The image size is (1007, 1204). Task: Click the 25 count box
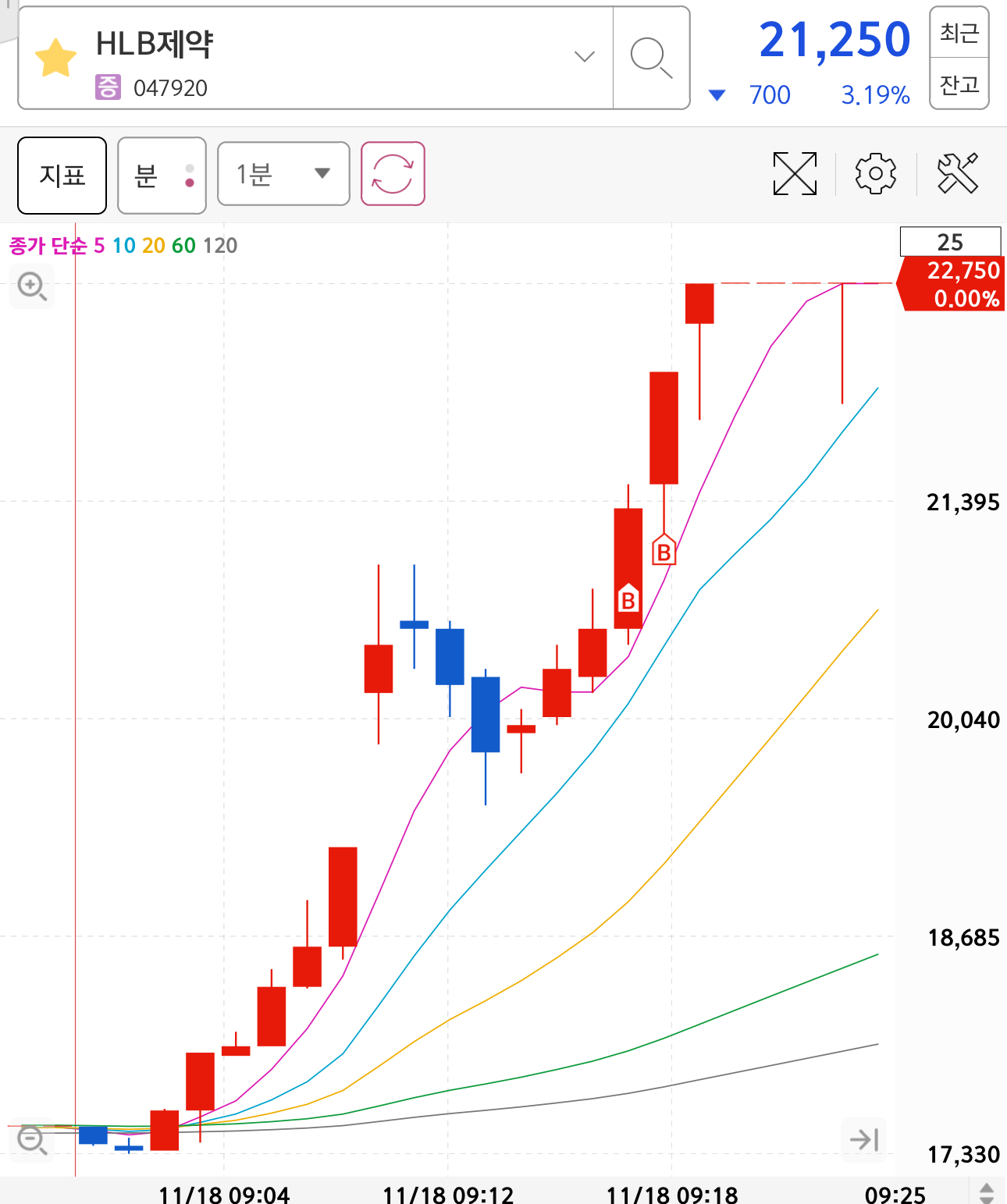point(950,242)
